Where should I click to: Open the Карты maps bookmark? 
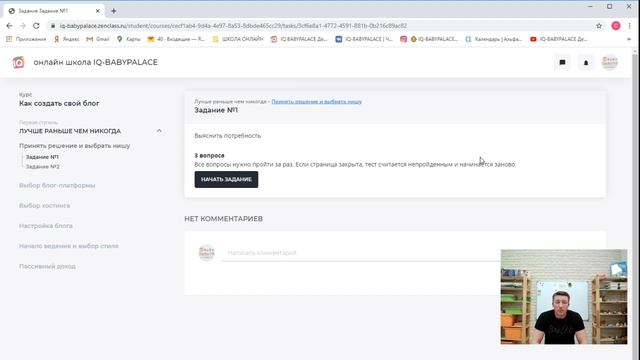(x=128, y=39)
